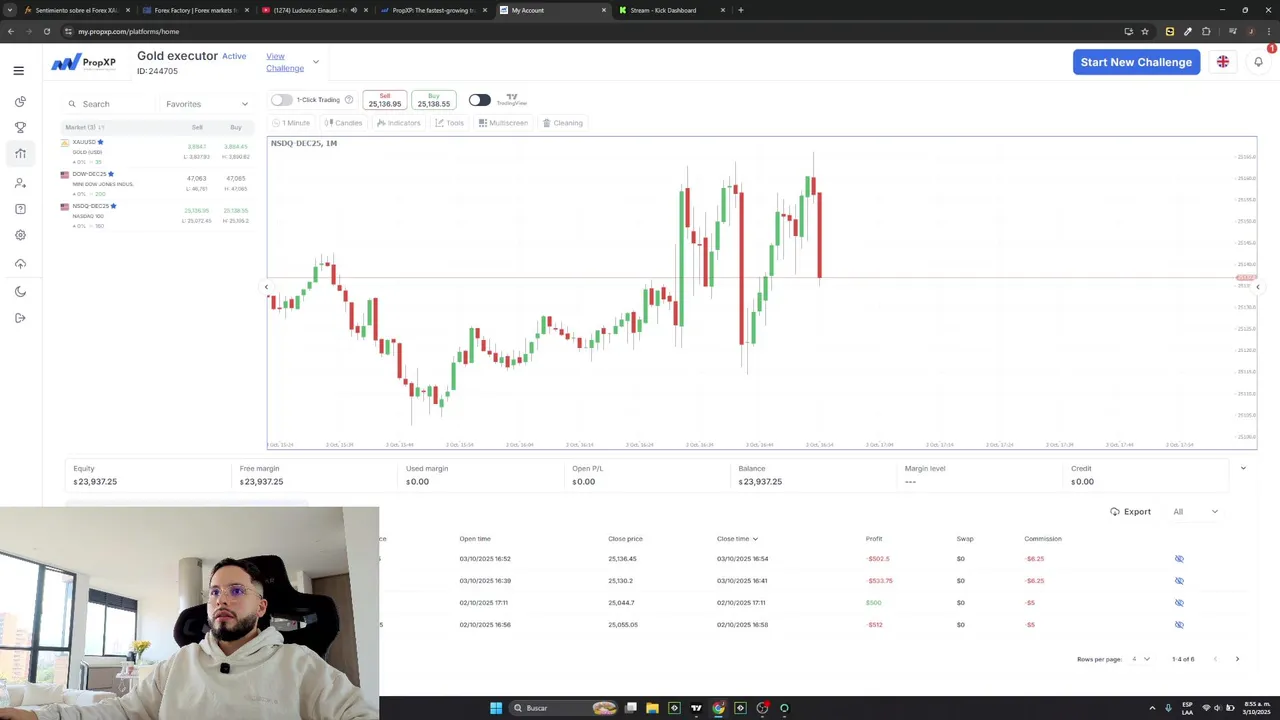Click the cloud download sidebar icon
Screen dimensions: 1280x720
click(20, 264)
